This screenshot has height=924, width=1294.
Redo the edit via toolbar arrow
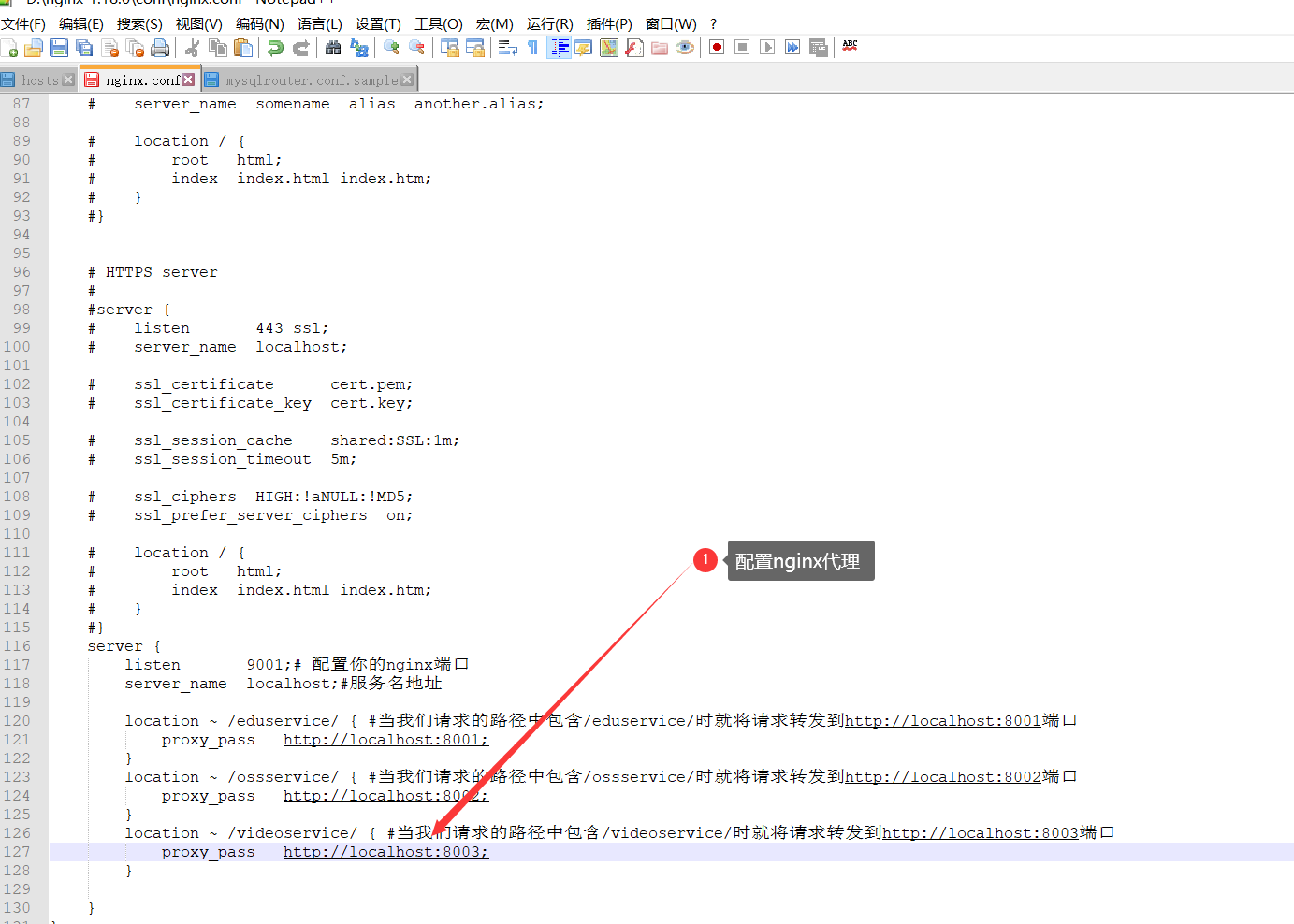point(301,48)
